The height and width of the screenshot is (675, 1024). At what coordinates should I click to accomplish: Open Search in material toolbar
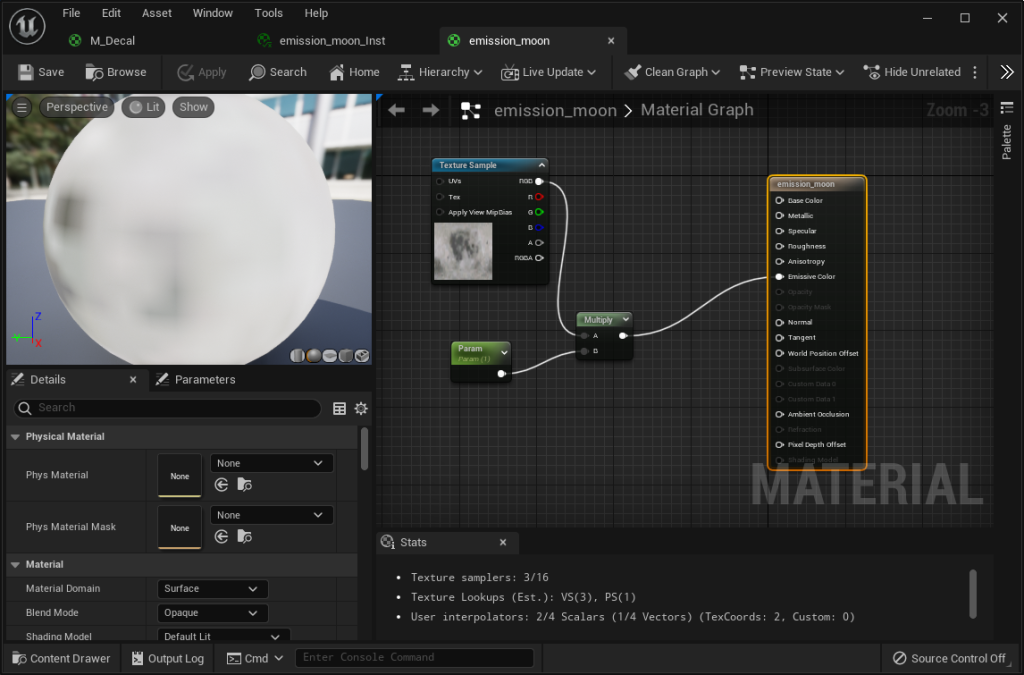278,72
